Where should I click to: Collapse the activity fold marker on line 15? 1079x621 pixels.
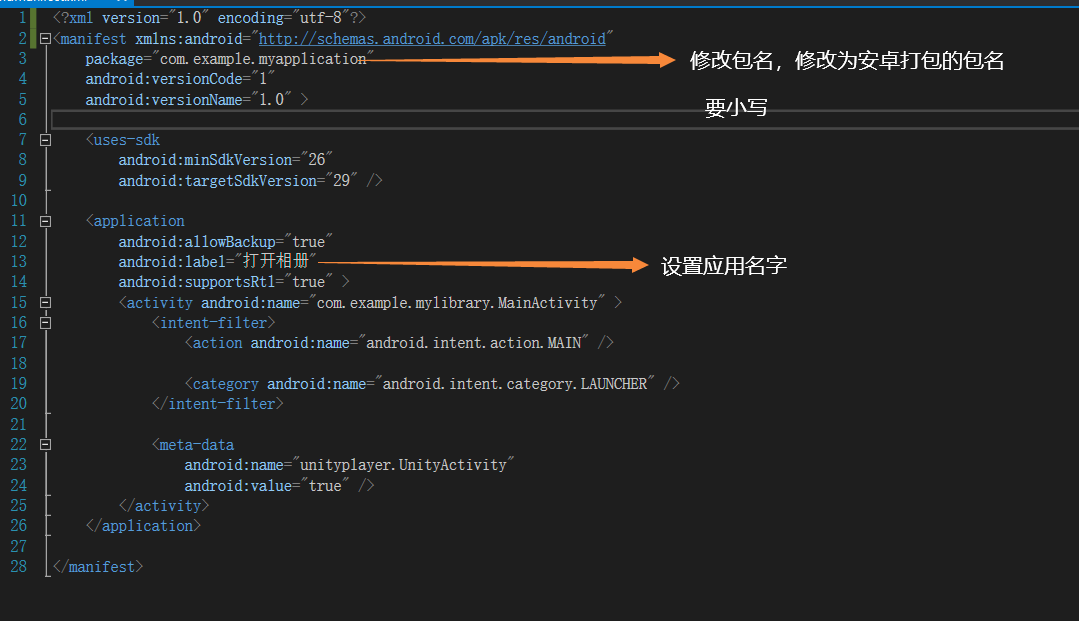coord(44,301)
